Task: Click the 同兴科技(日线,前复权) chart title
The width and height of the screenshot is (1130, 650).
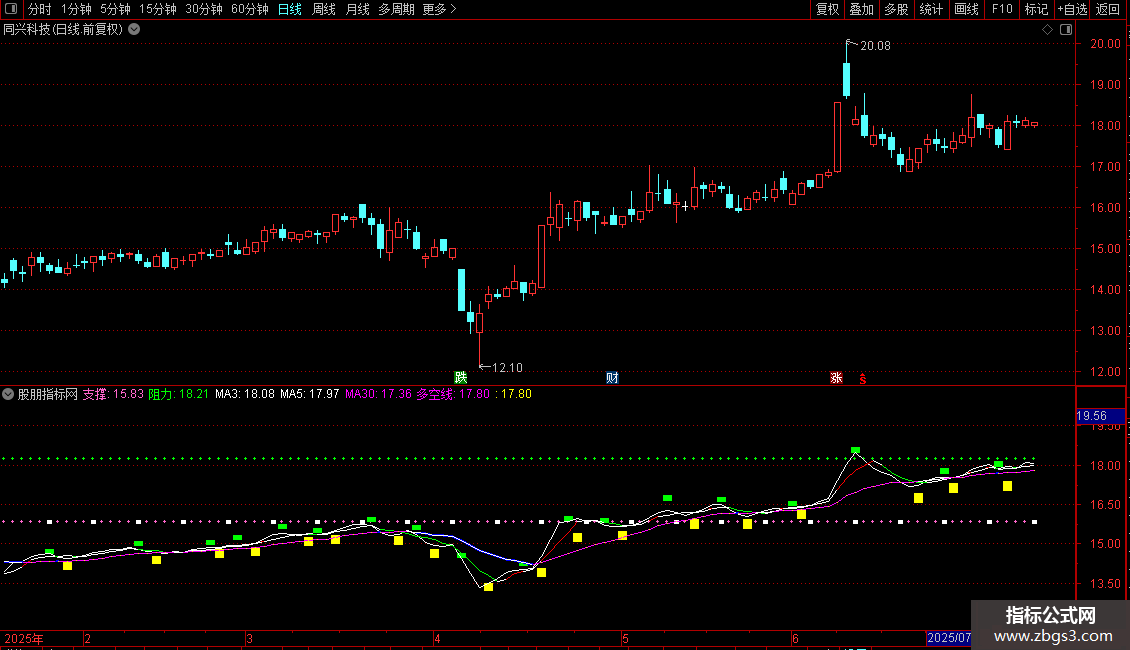Action: tap(63, 30)
